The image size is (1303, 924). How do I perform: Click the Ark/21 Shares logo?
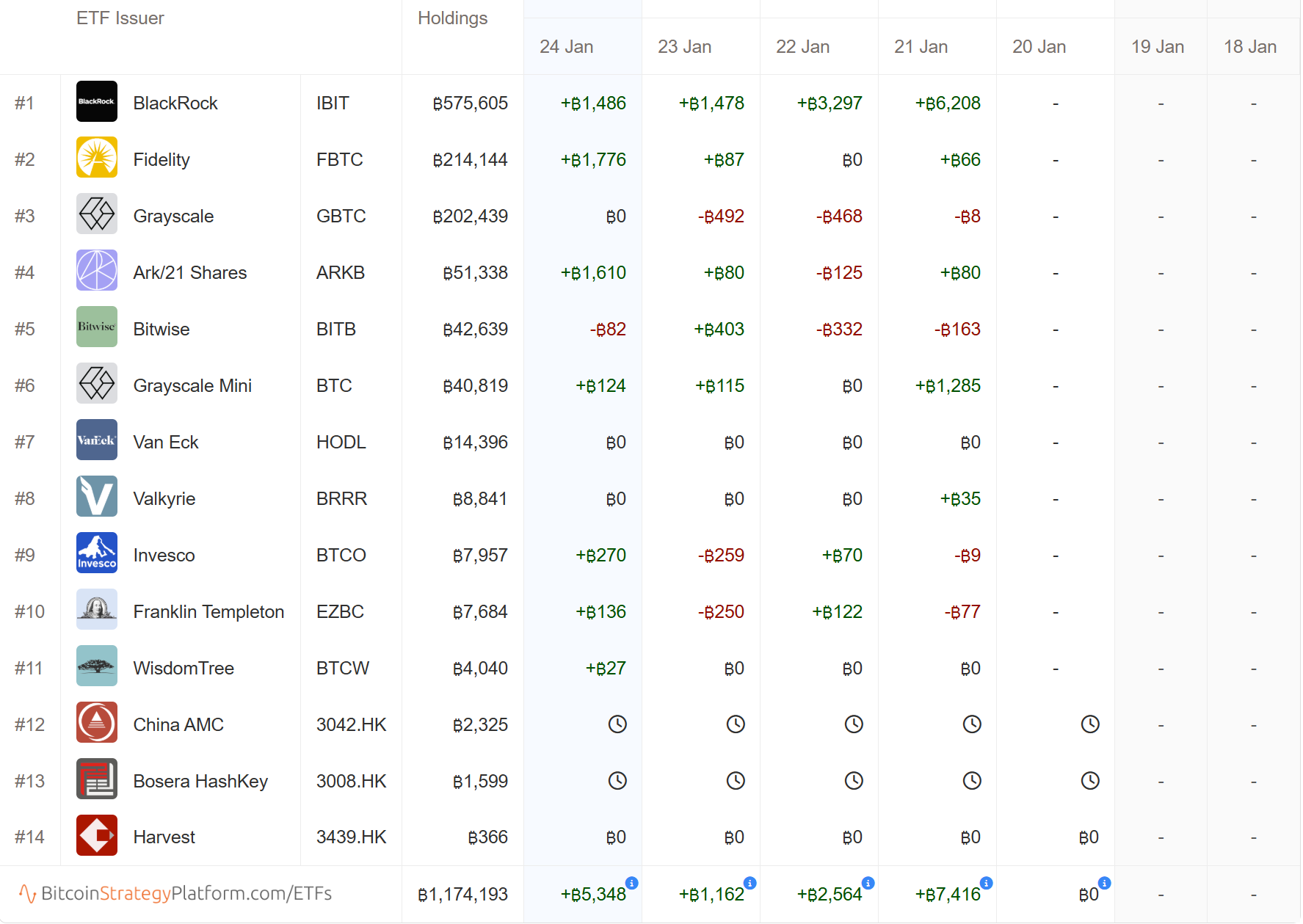97,270
